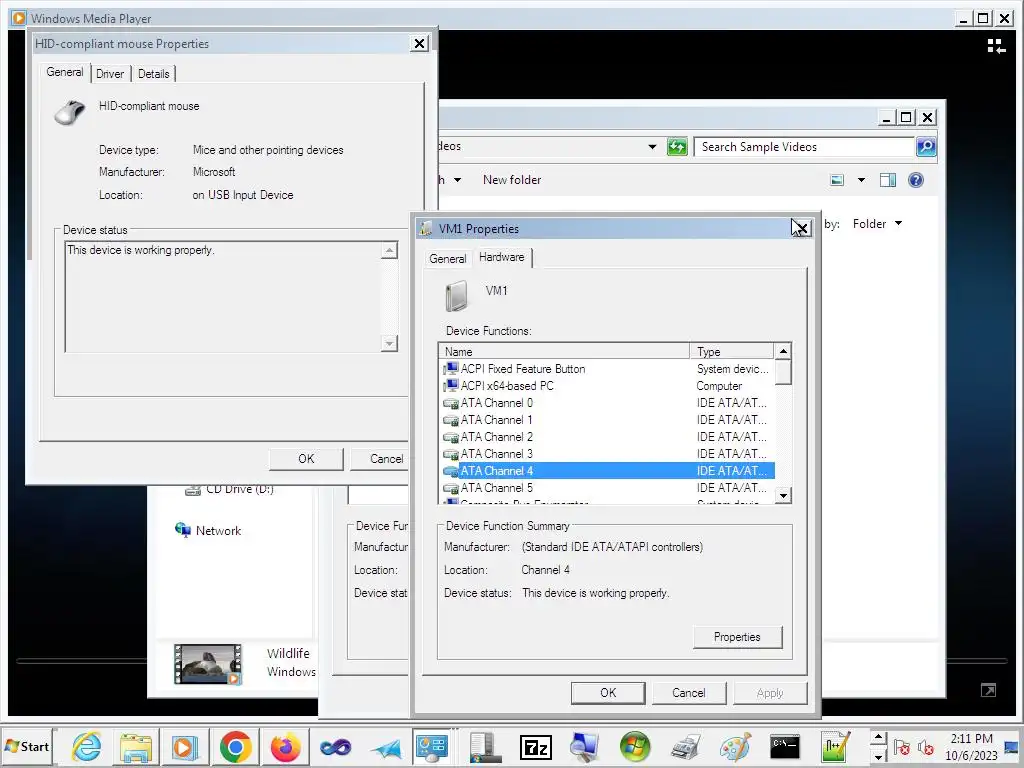The width and height of the screenshot is (1024, 768).
Task: Open the Windows flag orb taskbar icon
Action: (x=635, y=746)
